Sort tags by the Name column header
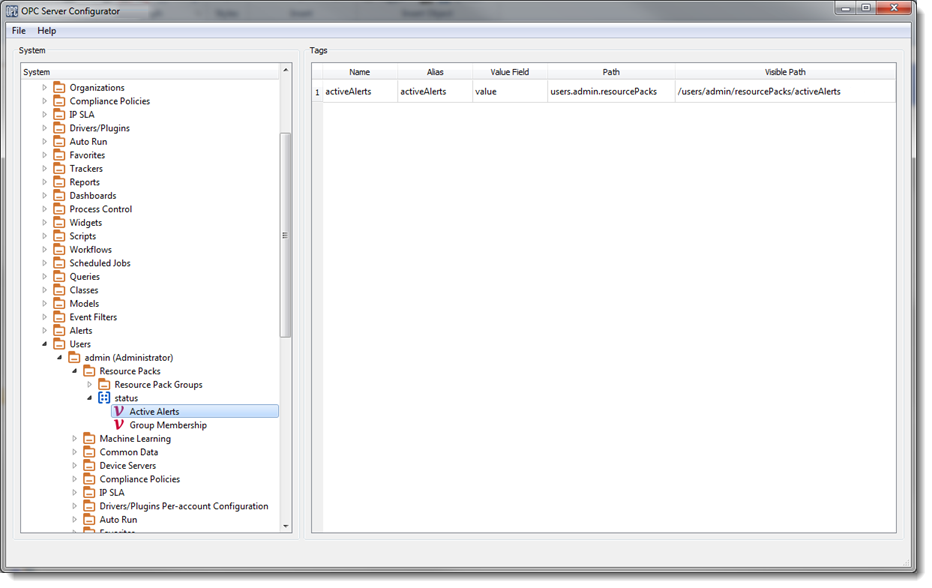 [x=359, y=72]
